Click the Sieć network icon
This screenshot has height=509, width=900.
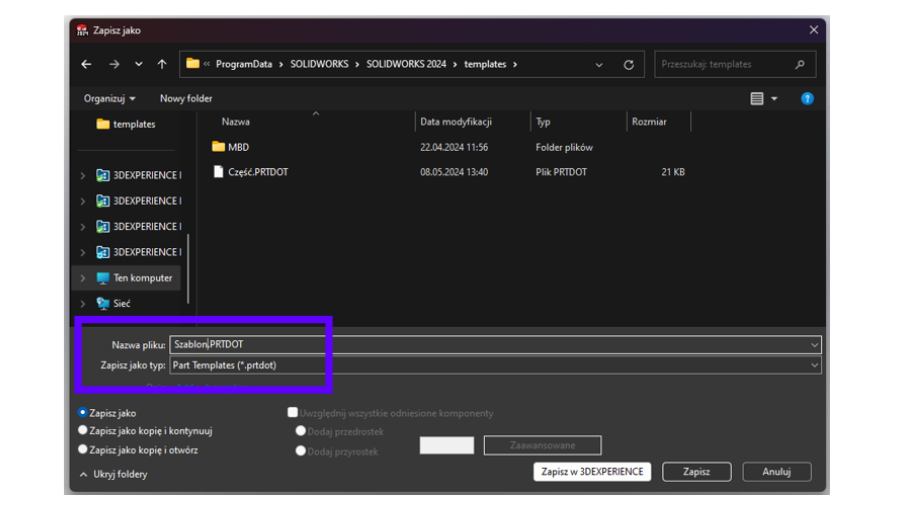coord(103,304)
